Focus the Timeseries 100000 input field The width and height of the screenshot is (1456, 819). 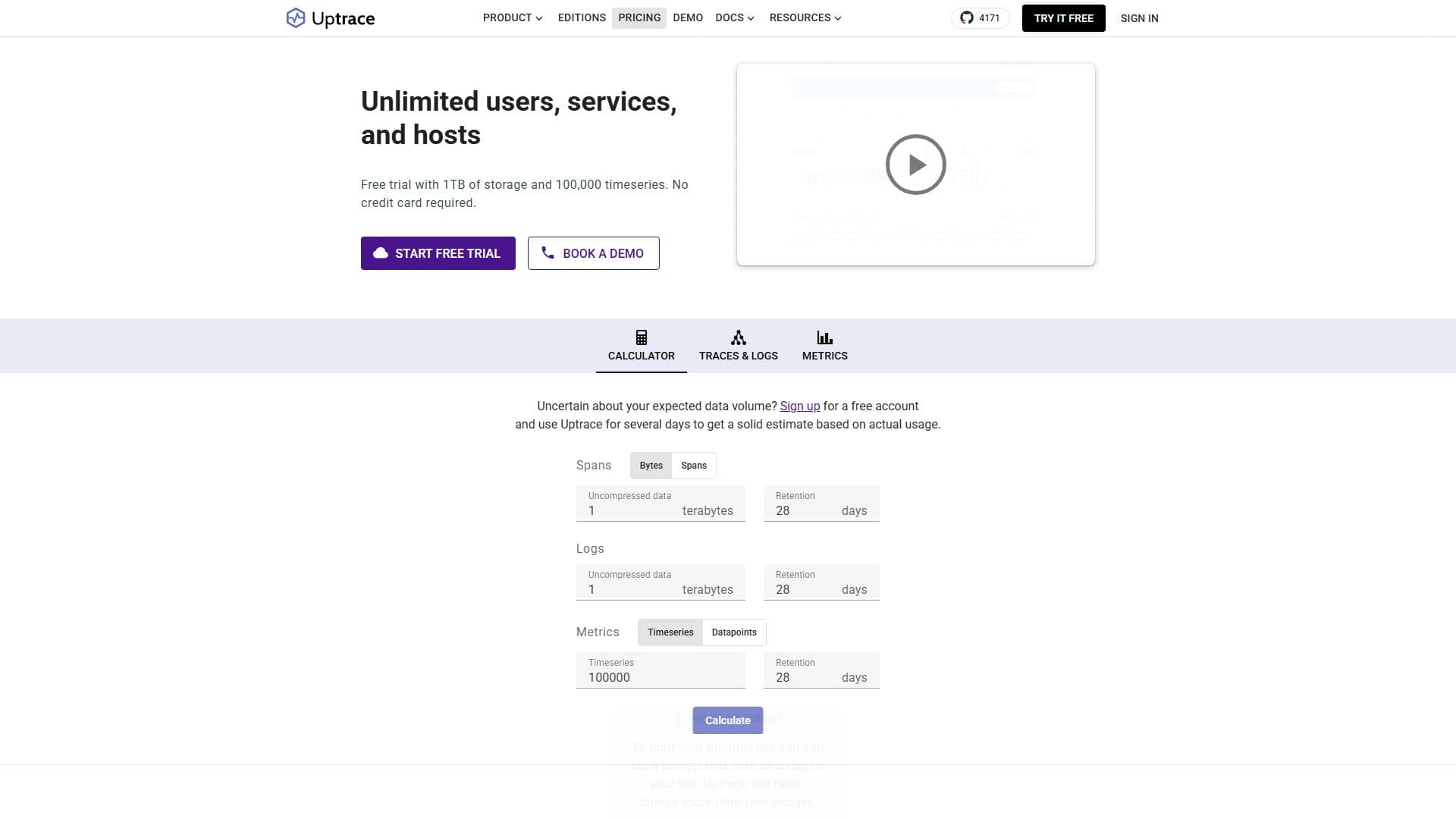click(x=661, y=670)
